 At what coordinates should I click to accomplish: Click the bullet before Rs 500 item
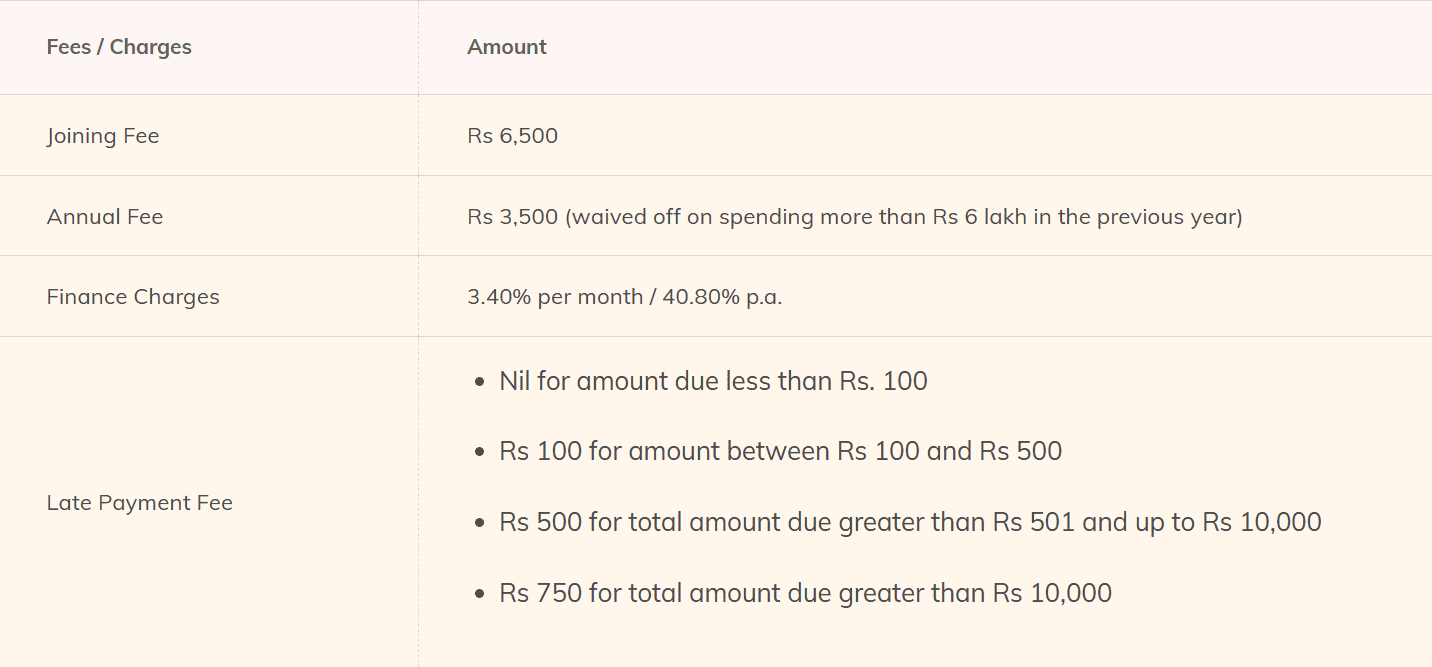480,523
